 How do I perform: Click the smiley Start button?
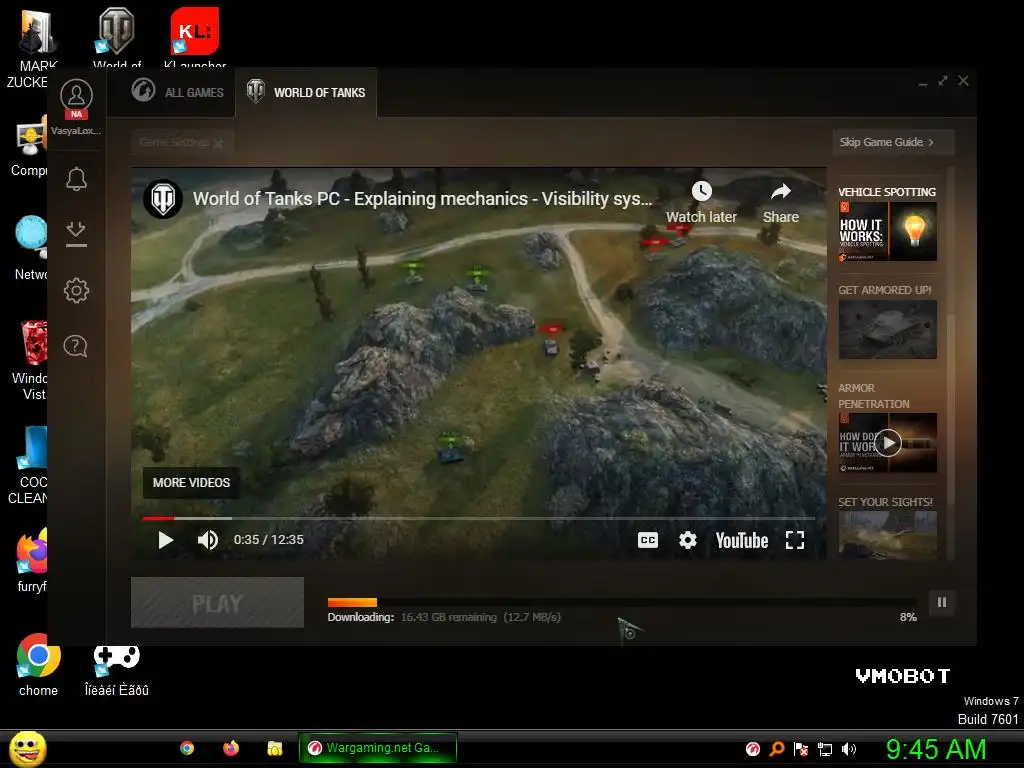[x=28, y=749]
